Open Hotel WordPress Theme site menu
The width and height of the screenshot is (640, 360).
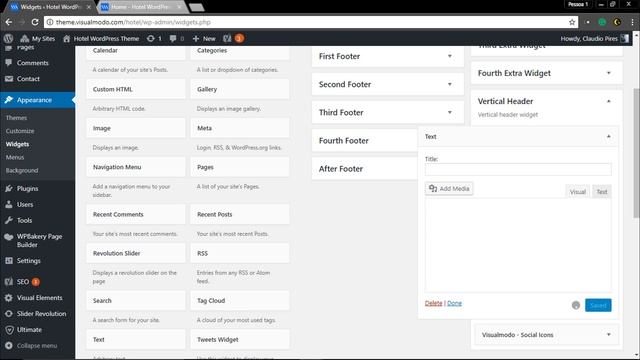point(101,38)
